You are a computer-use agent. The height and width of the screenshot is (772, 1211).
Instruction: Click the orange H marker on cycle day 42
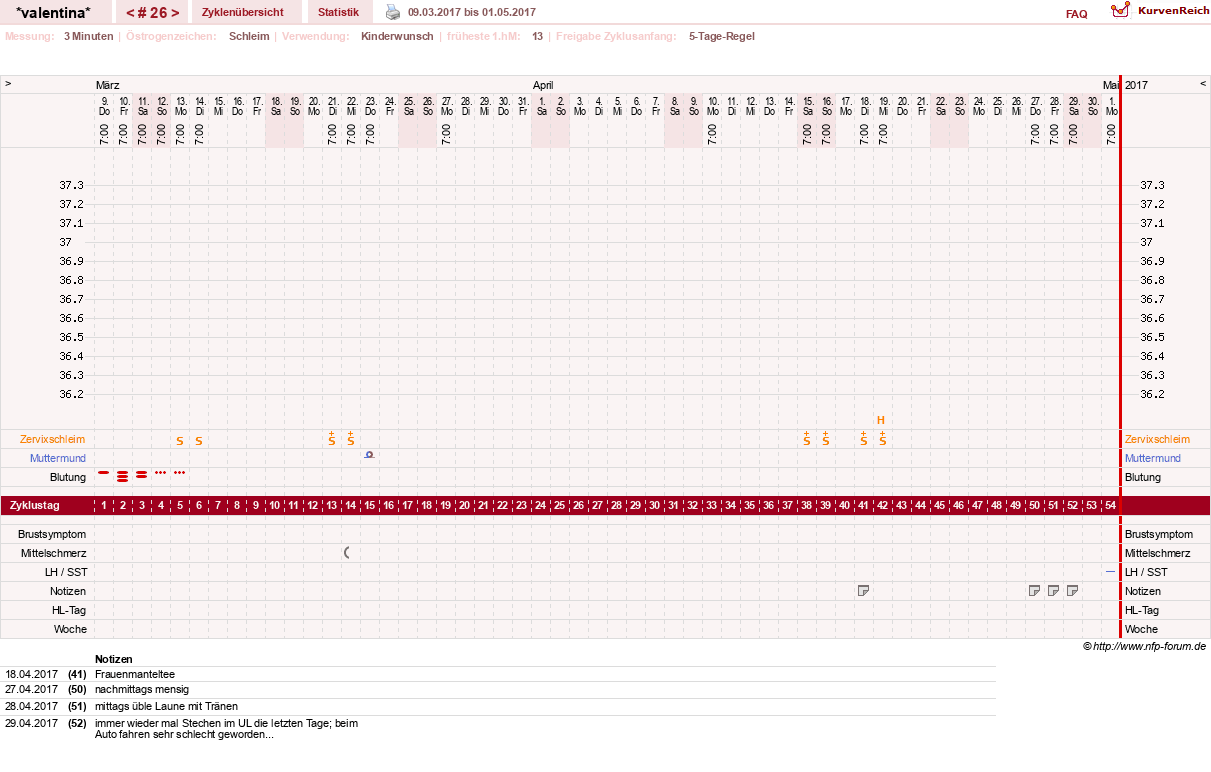pyautogui.click(x=881, y=420)
